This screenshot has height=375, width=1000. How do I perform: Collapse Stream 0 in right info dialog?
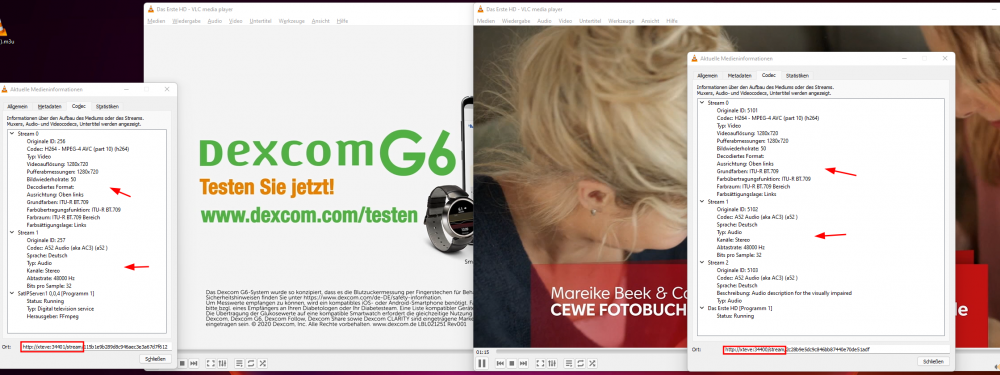click(702, 103)
